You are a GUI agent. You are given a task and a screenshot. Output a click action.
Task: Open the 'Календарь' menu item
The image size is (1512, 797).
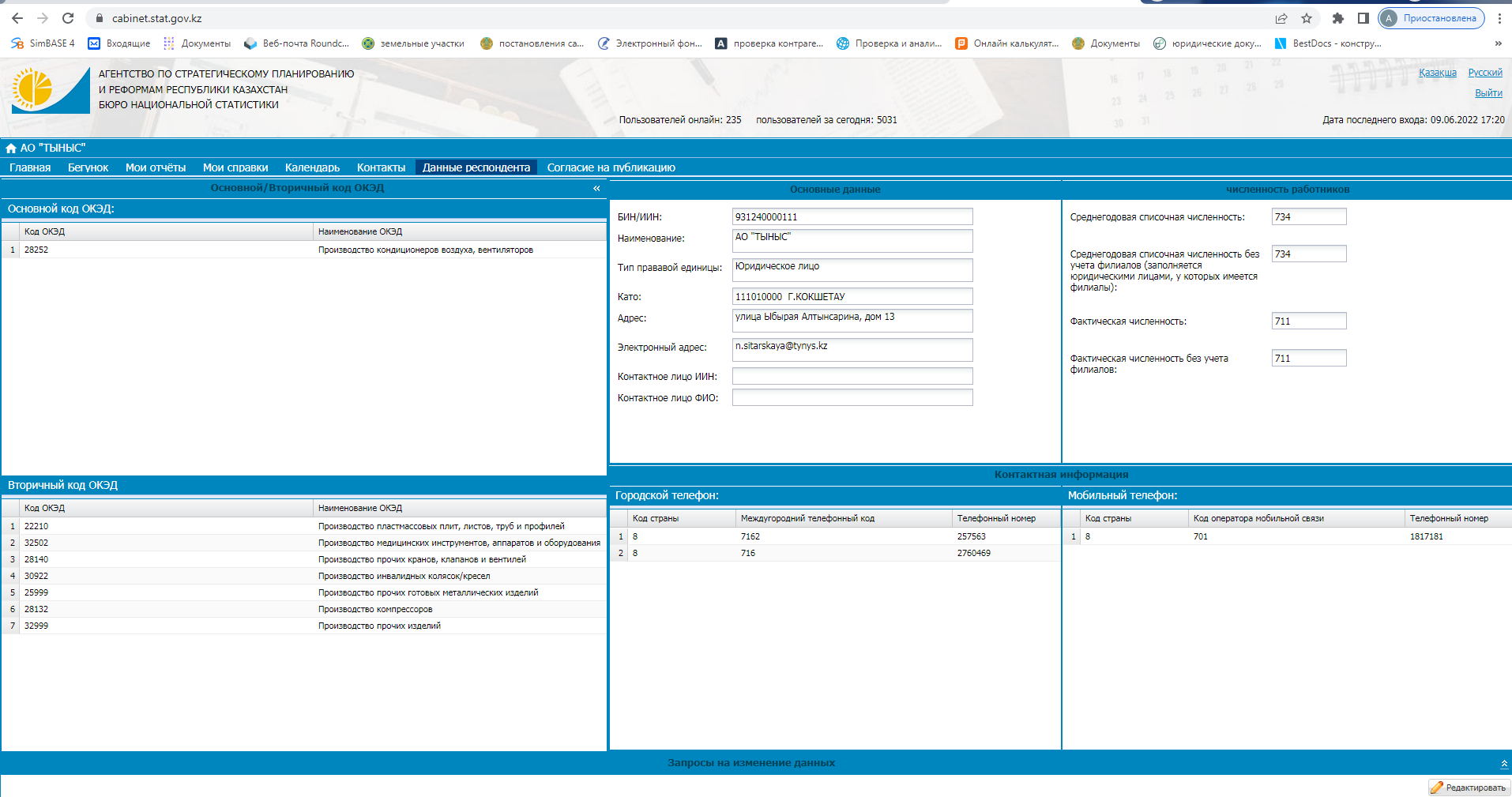[x=312, y=167]
